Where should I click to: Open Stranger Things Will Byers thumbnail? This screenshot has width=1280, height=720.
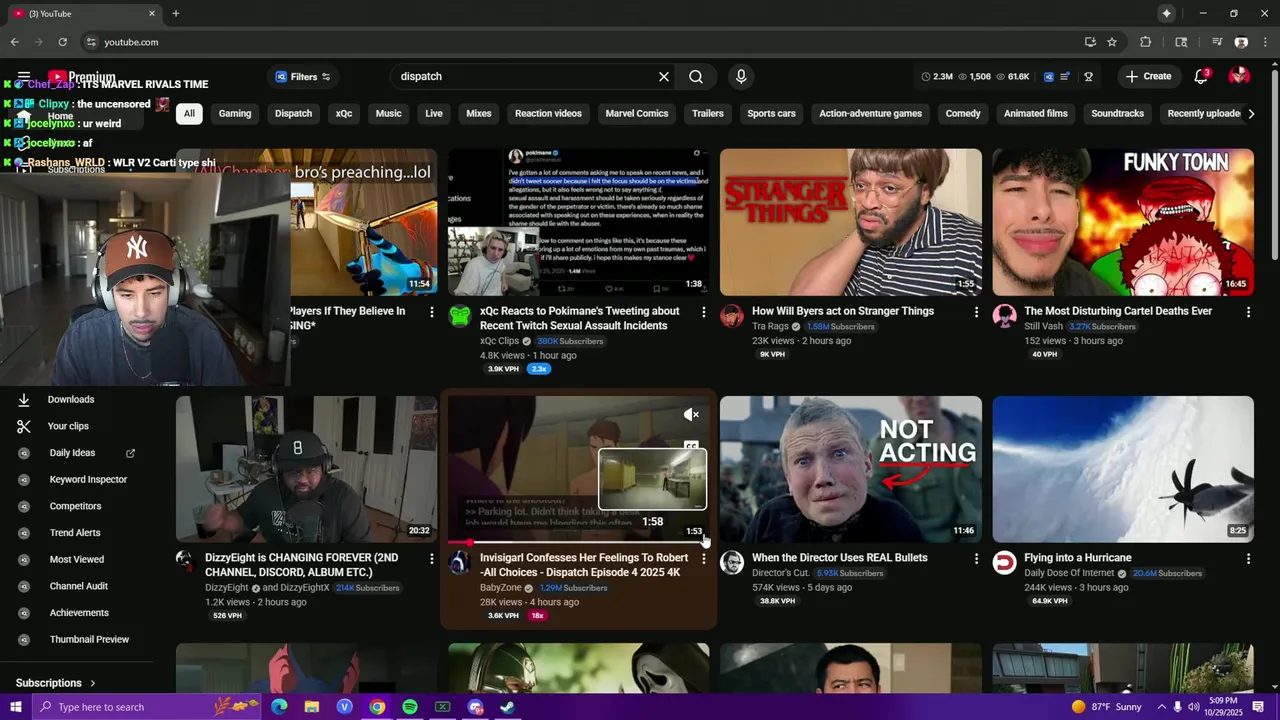(851, 222)
